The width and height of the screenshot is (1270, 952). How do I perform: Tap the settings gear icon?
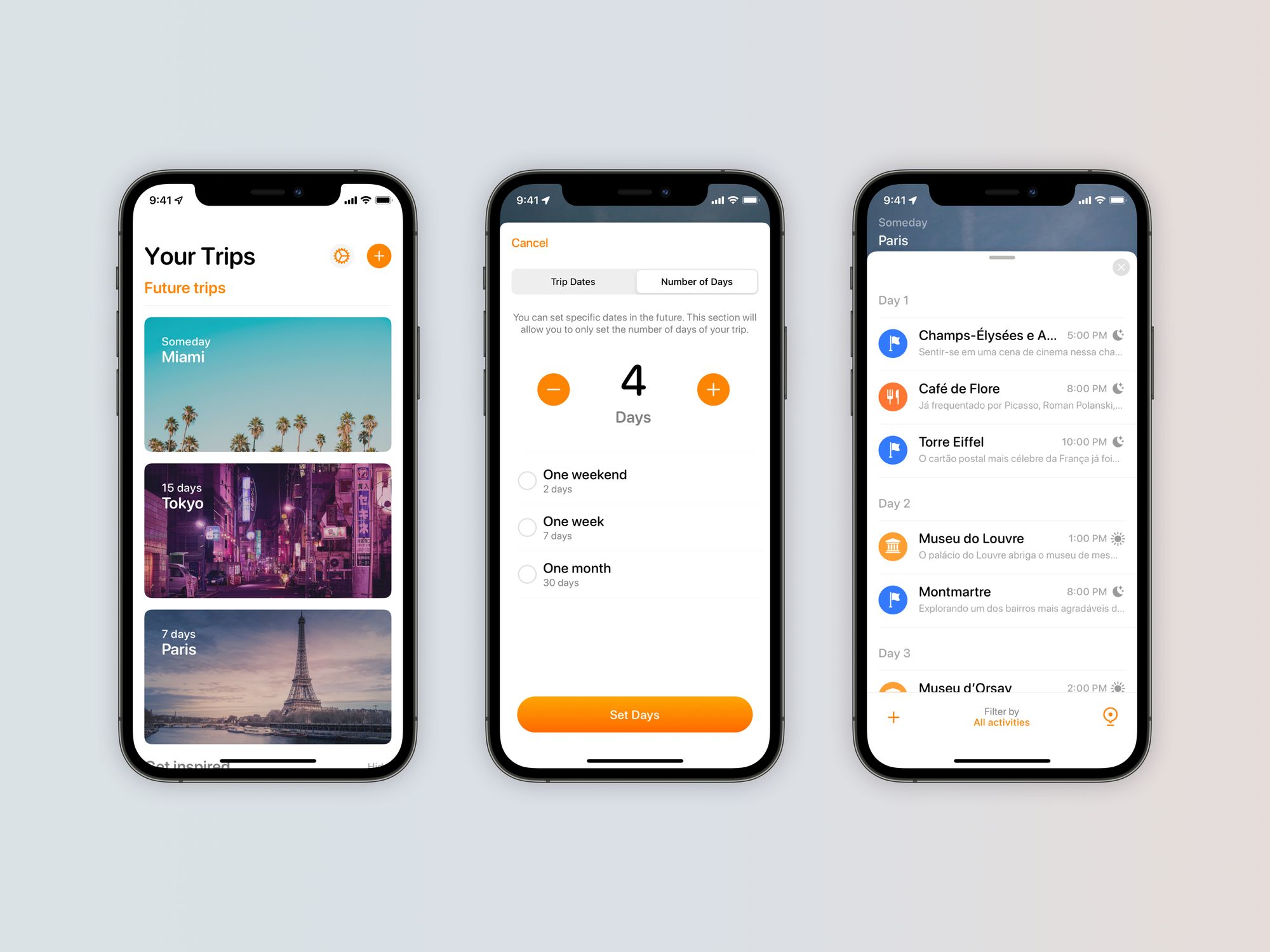coord(341,255)
